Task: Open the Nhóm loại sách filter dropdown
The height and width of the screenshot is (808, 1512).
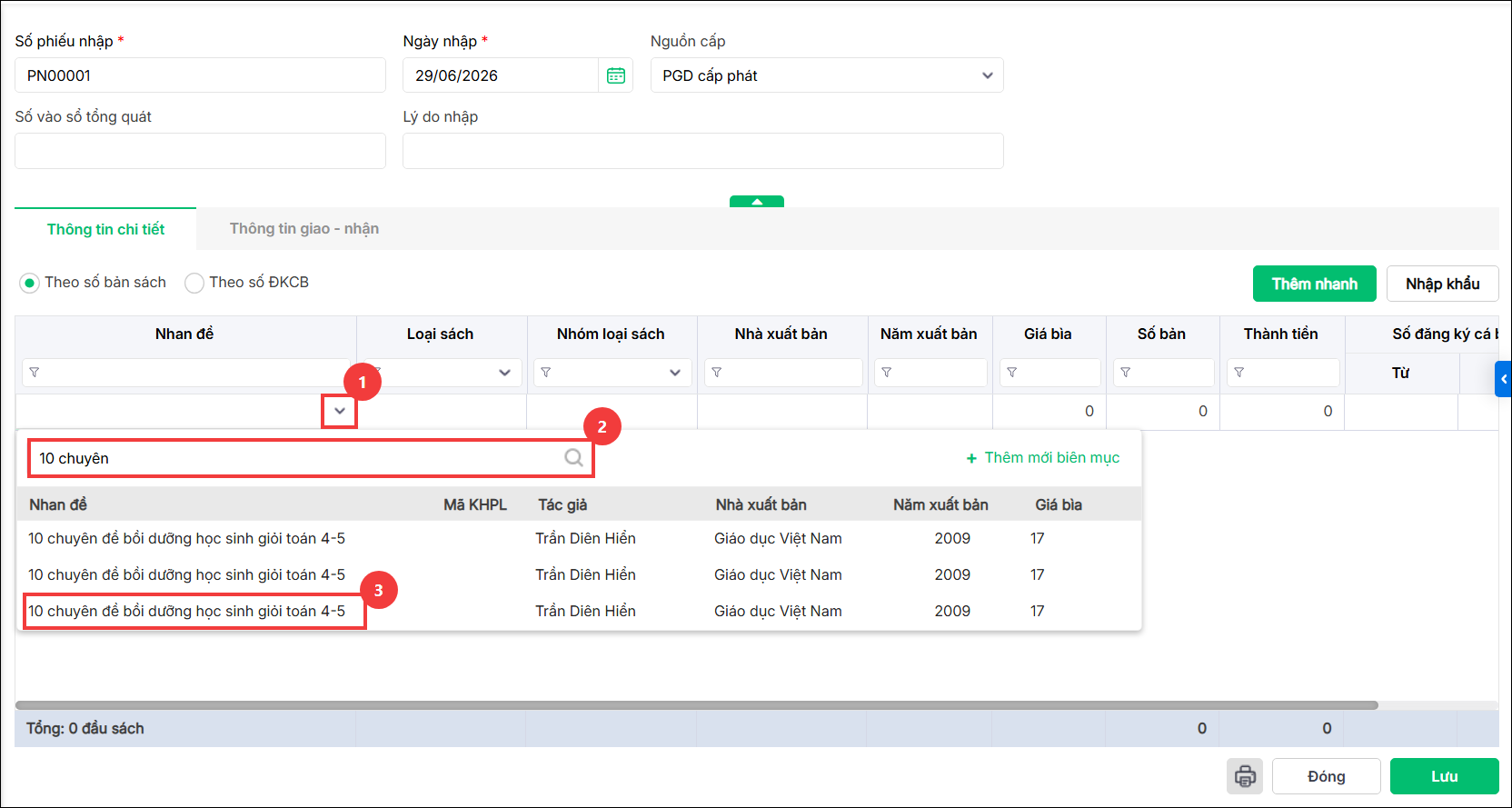Action: pyautogui.click(x=675, y=373)
